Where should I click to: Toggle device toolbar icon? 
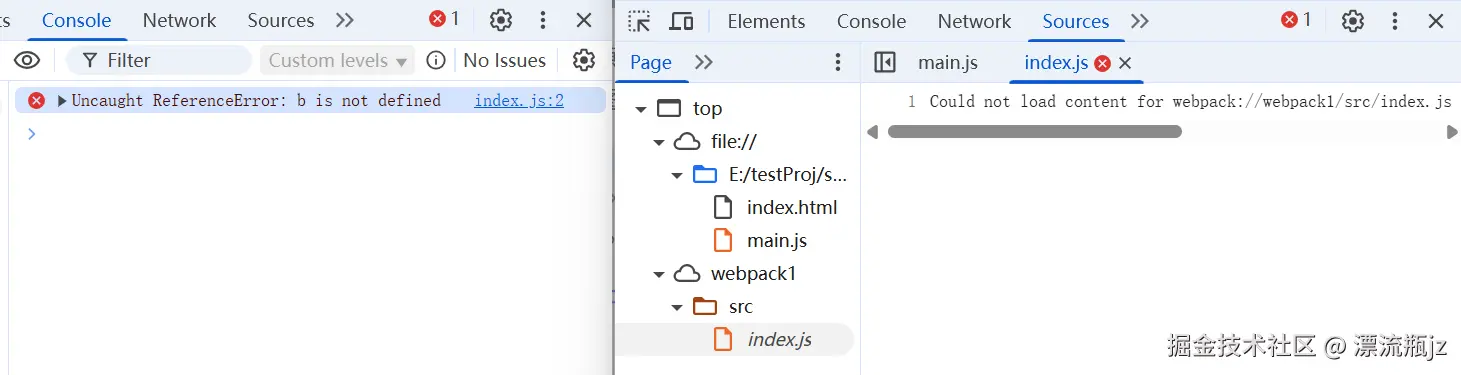pyautogui.click(x=682, y=21)
